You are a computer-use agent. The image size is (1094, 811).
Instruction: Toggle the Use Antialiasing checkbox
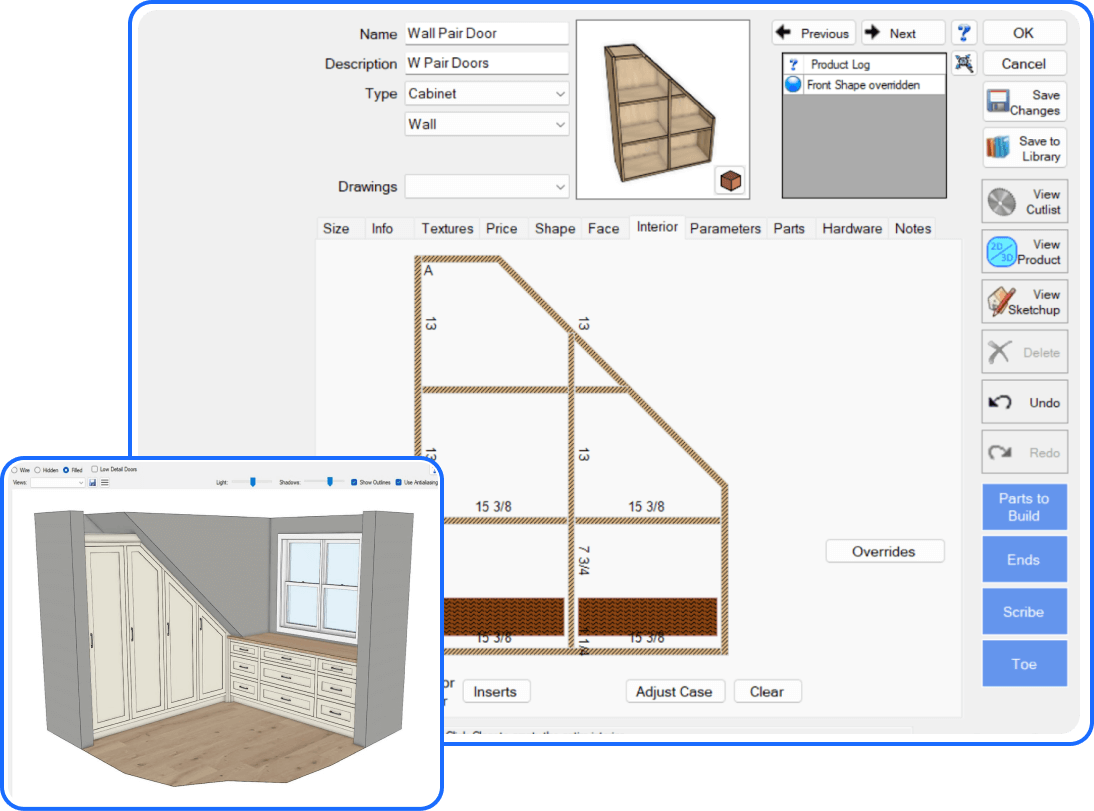point(399,482)
